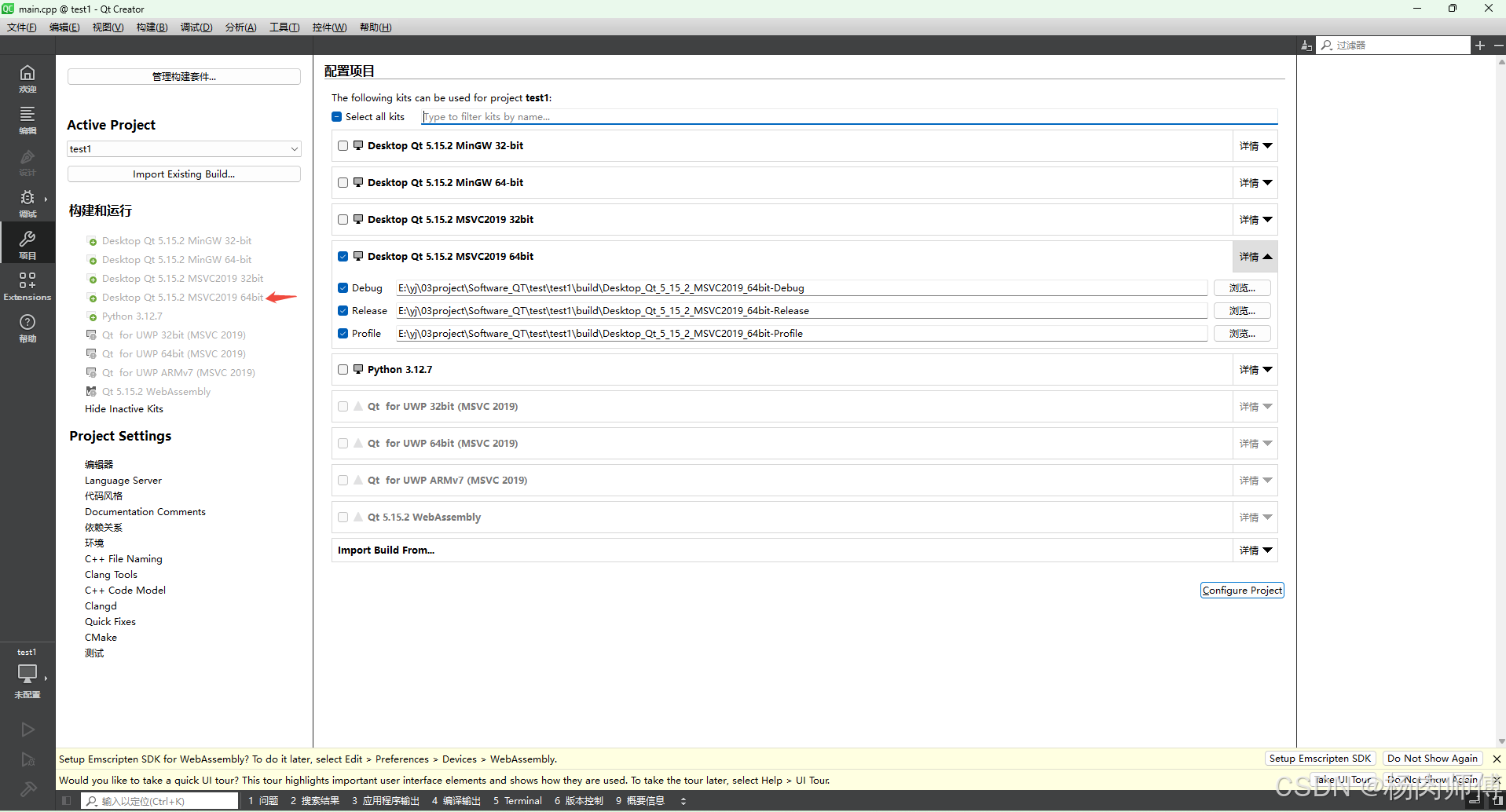Check Desktop Qt 5.15.2 MinGW 32-bit kit
1506x812 pixels.
pyautogui.click(x=343, y=145)
